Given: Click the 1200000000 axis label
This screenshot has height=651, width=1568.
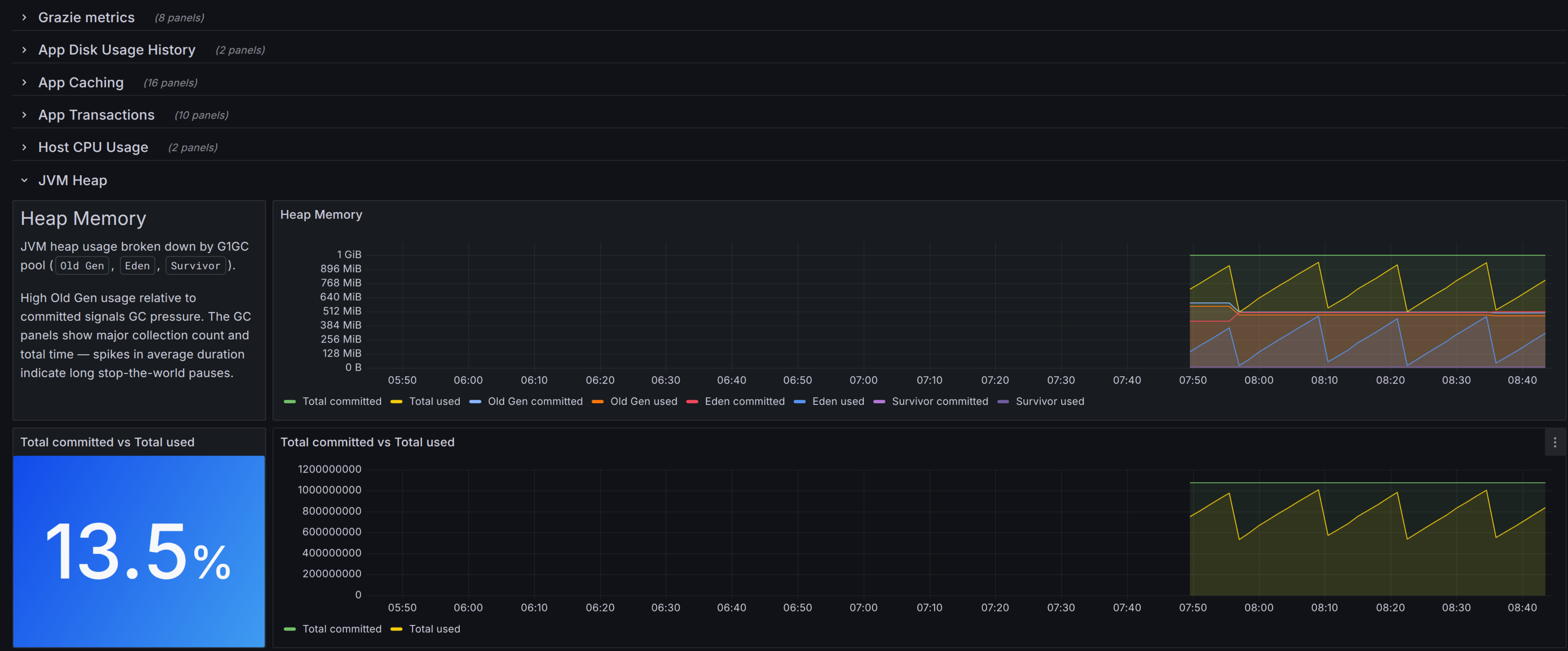Looking at the screenshot, I should [329, 469].
